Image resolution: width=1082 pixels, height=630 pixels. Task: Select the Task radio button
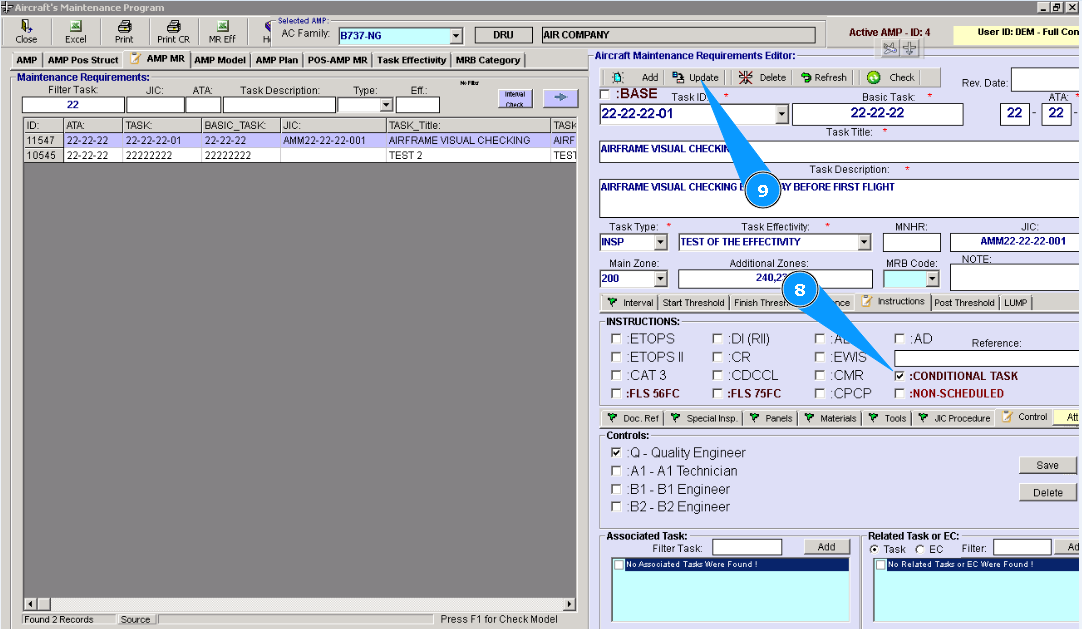pos(874,549)
